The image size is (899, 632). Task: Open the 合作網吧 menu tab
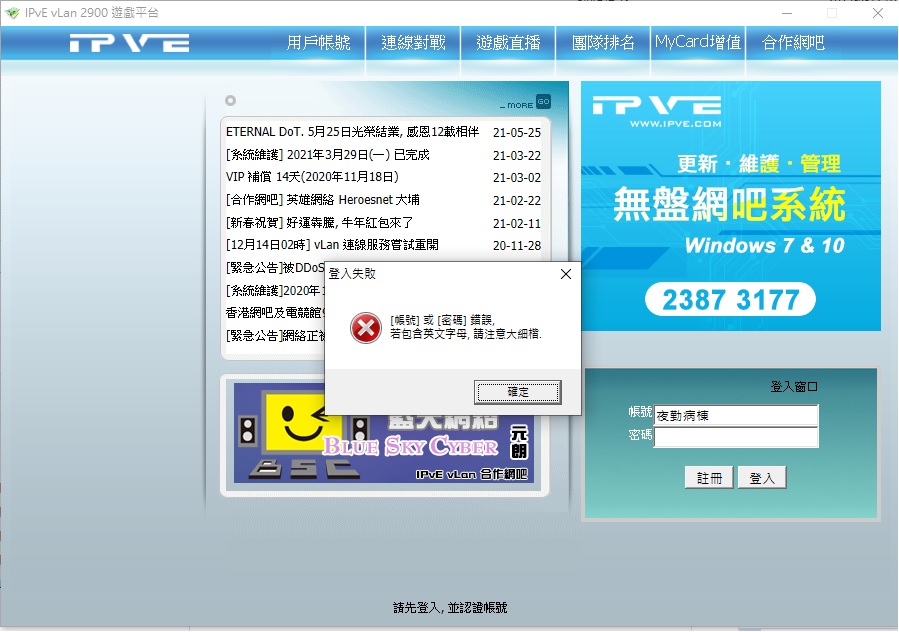(793, 42)
